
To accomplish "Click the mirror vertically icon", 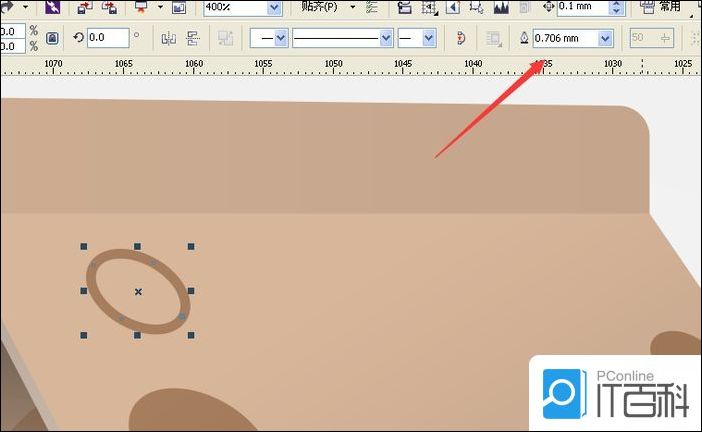I will pyautogui.click(x=193, y=38).
